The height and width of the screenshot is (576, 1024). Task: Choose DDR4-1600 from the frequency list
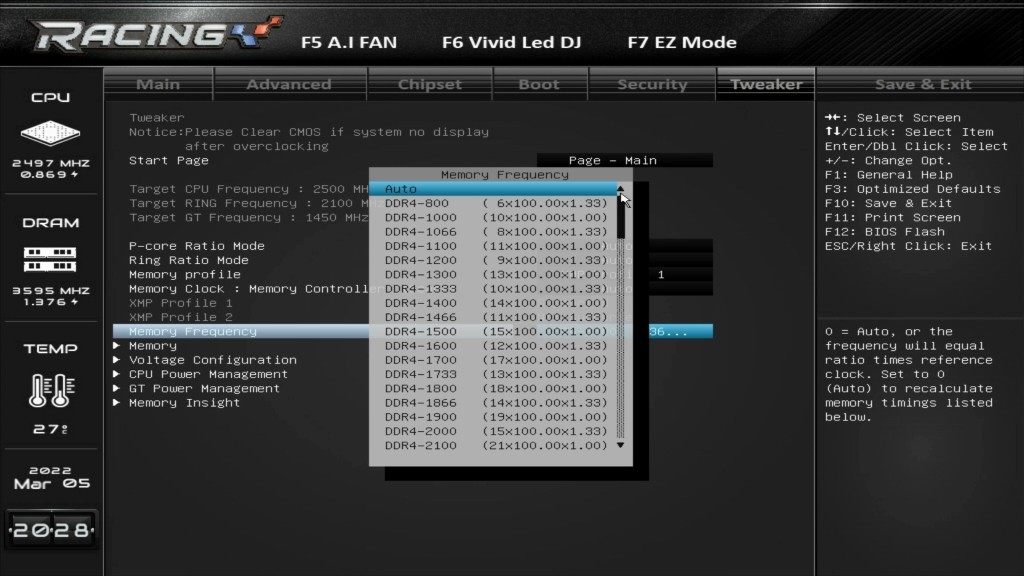(496, 346)
